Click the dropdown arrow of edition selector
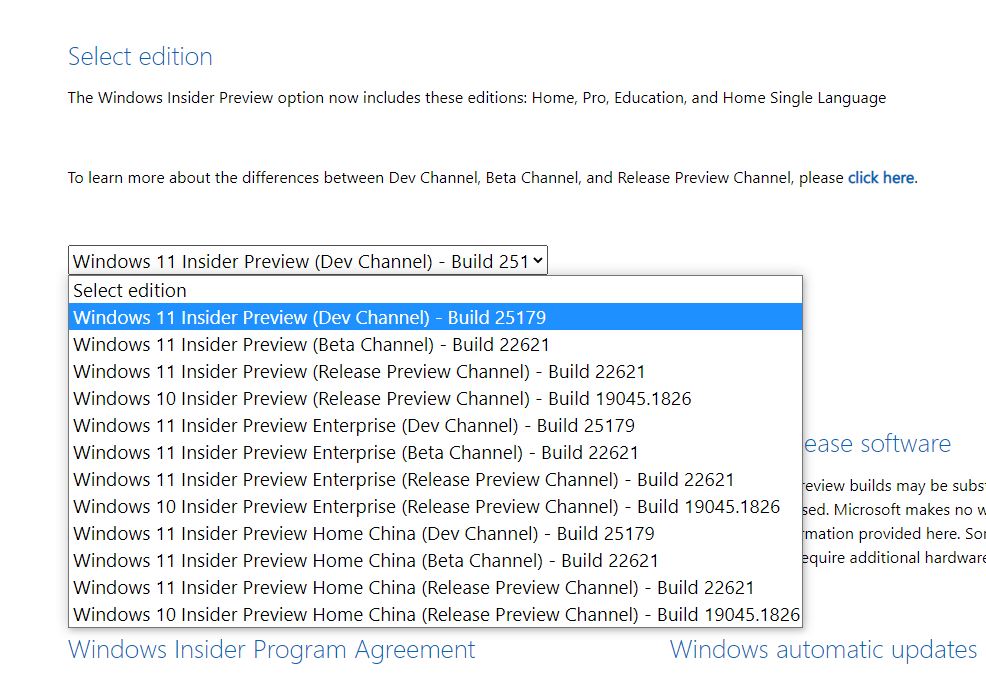The image size is (986, 677). (x=538, y=260)
